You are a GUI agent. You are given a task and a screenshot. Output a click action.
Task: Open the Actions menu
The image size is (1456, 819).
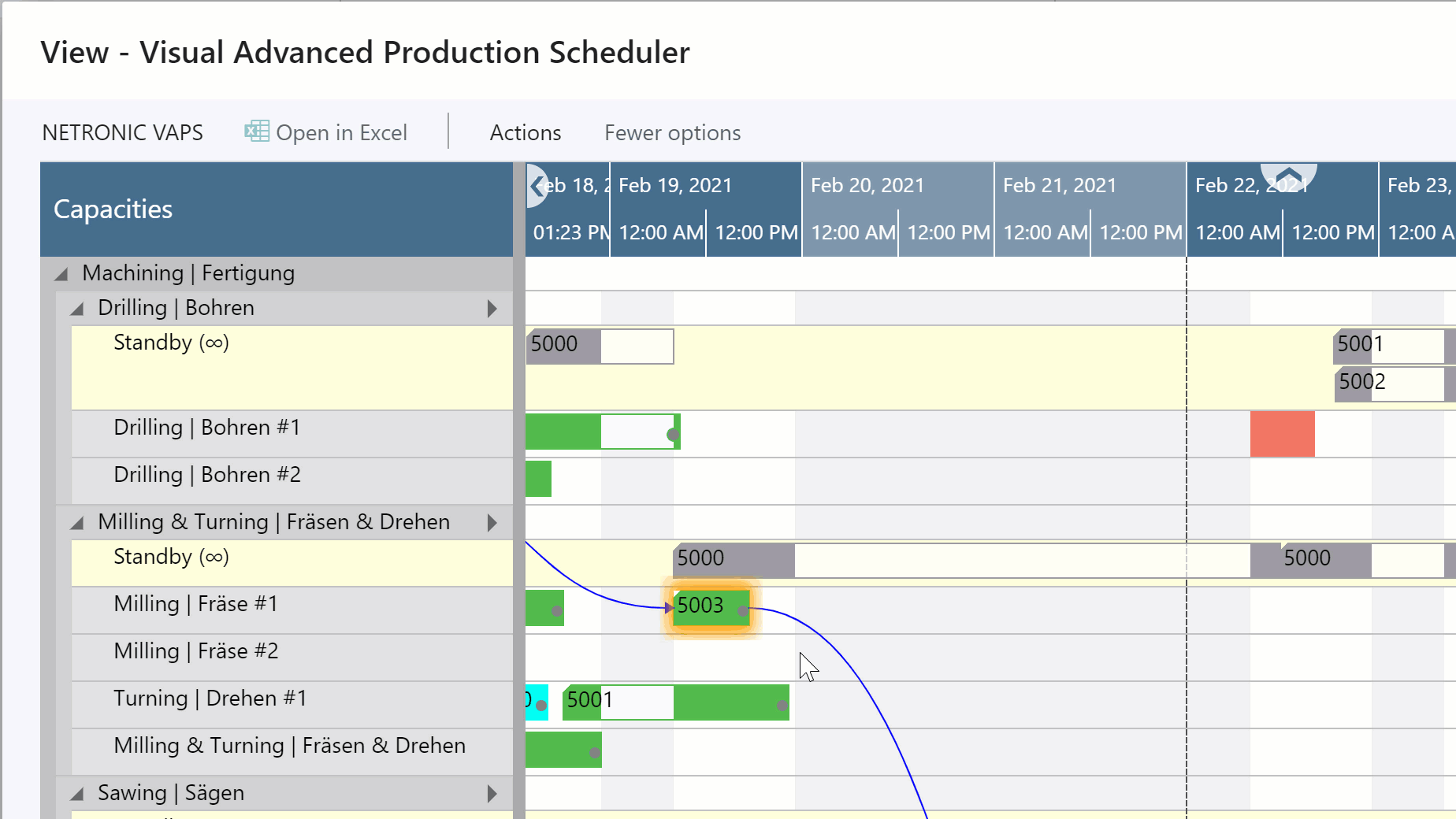pos(525,132)
